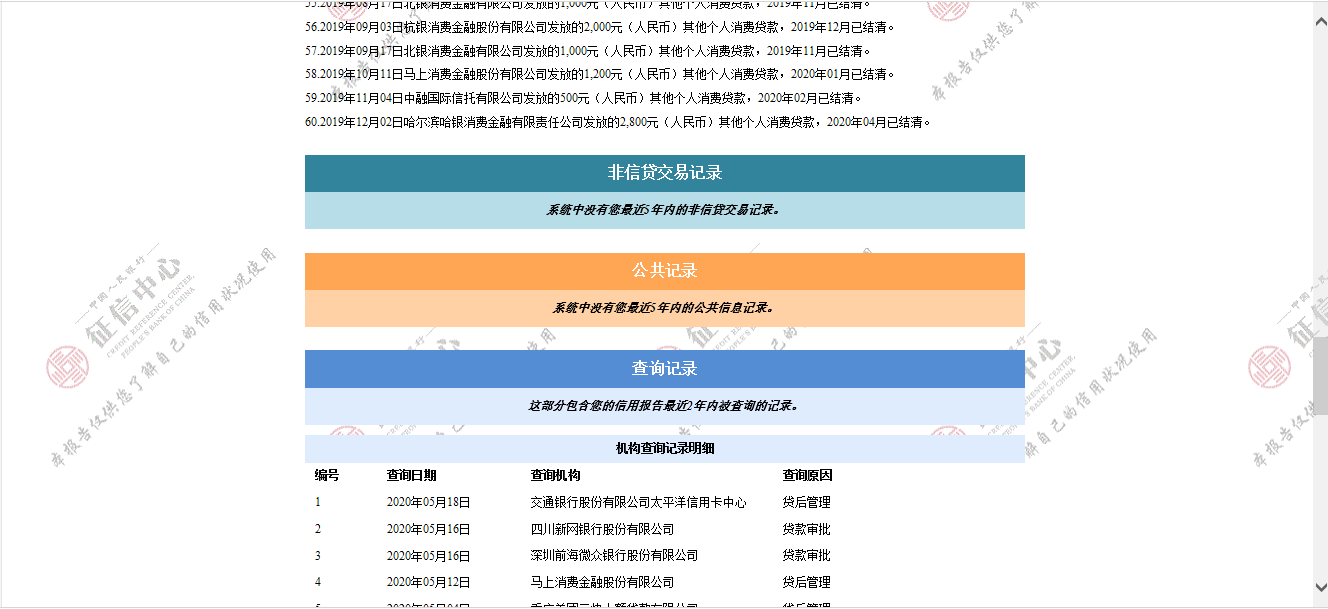The height and width of the screenshot is (609, 1328).
Task: Click 贷款审批 in the 深圳前海微众银行 row
Action: click(x=807, y=555)
